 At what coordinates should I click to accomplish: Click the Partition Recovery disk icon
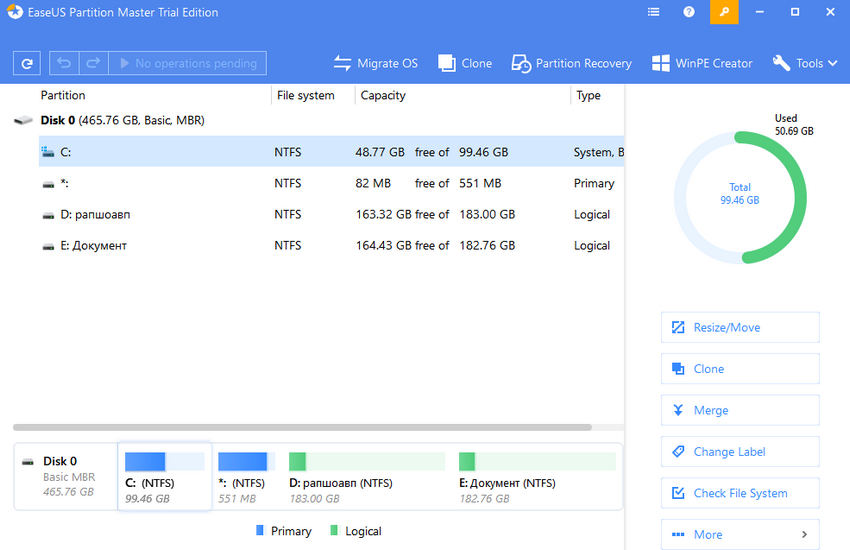(521, 63)
